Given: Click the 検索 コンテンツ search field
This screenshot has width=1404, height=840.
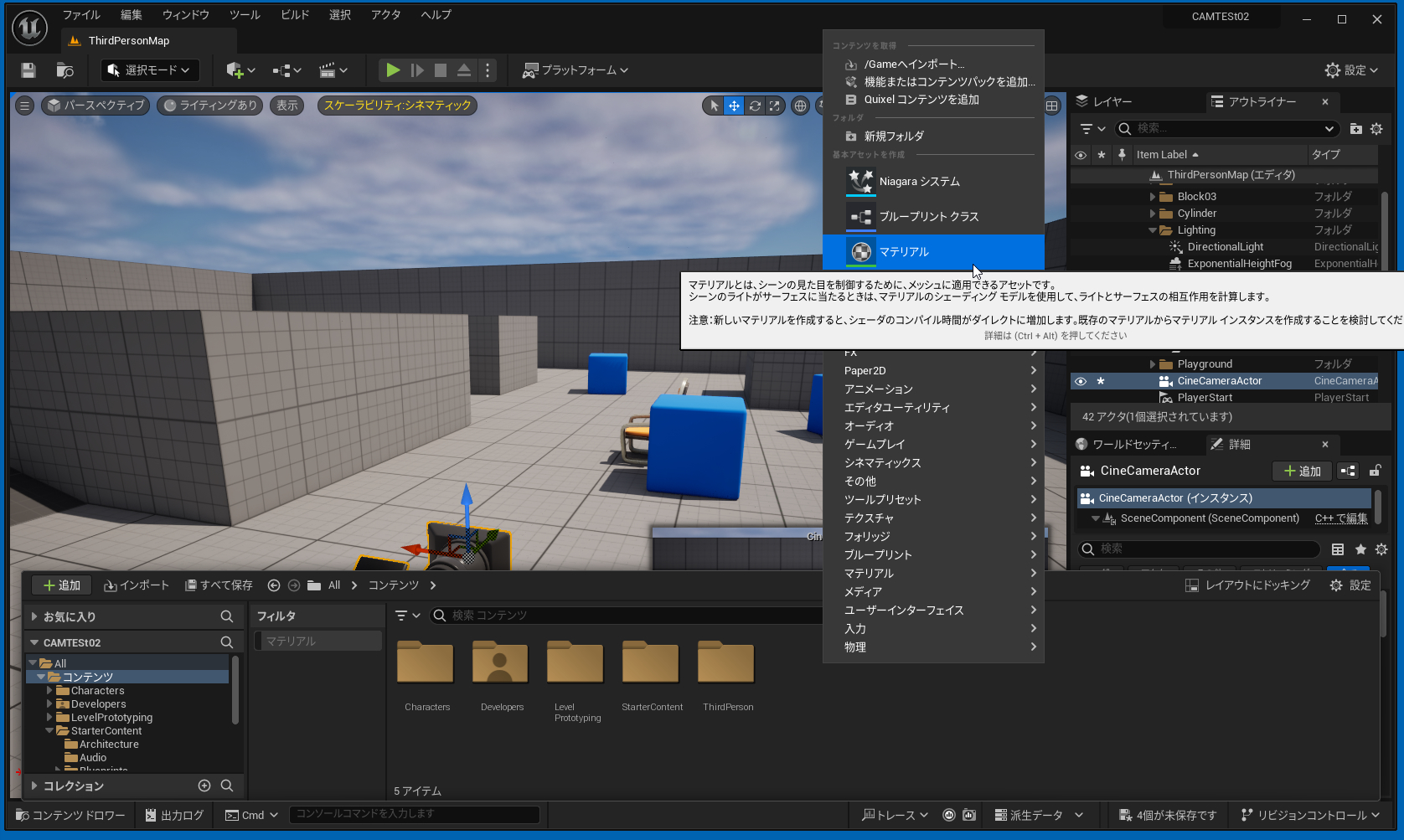Looking at the screenshot, I should point(628,616).
